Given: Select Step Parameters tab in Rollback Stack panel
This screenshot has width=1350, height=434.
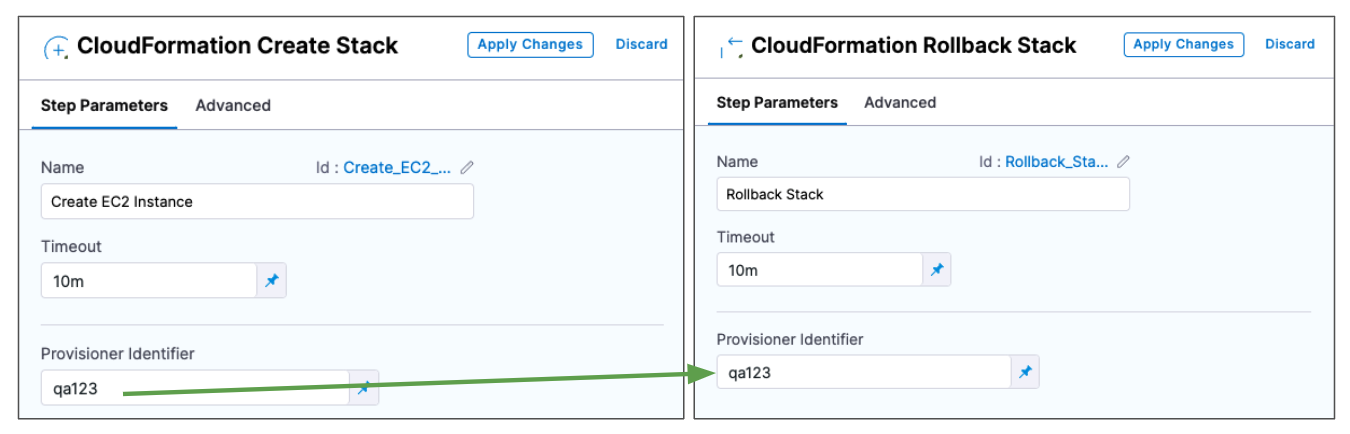Looking at the screenshot, I should pyautogui.click(x=777, y=103).
